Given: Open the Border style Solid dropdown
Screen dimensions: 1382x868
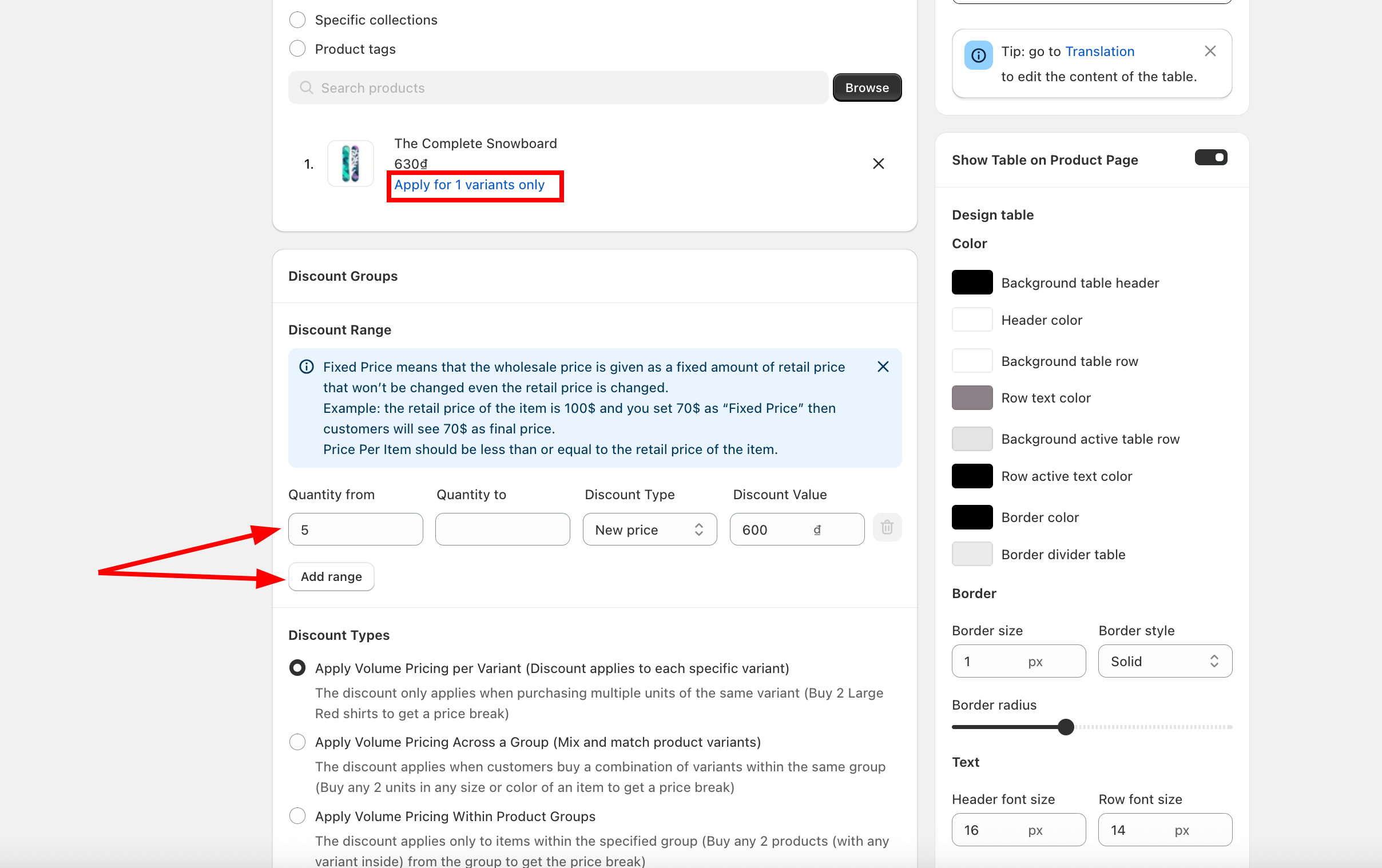Looking at the screenshot, I should click(x=1165, y=662).
